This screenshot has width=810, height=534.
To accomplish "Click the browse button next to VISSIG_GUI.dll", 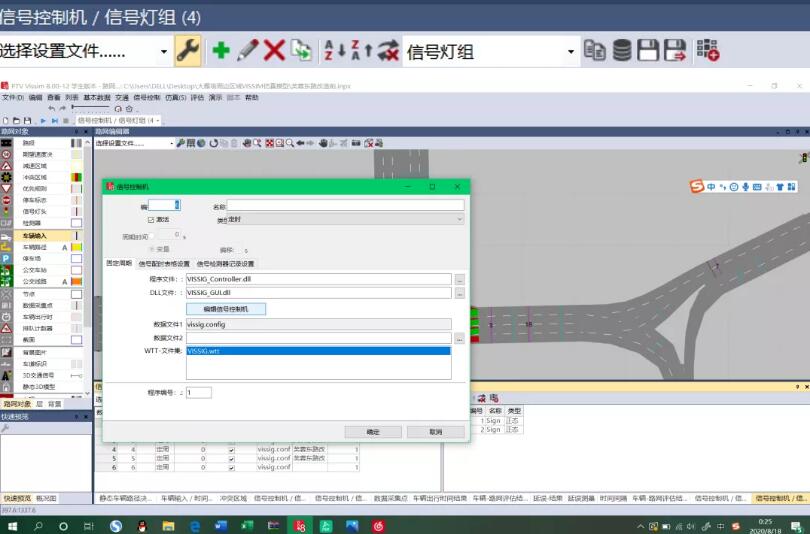I will (459, 293).
